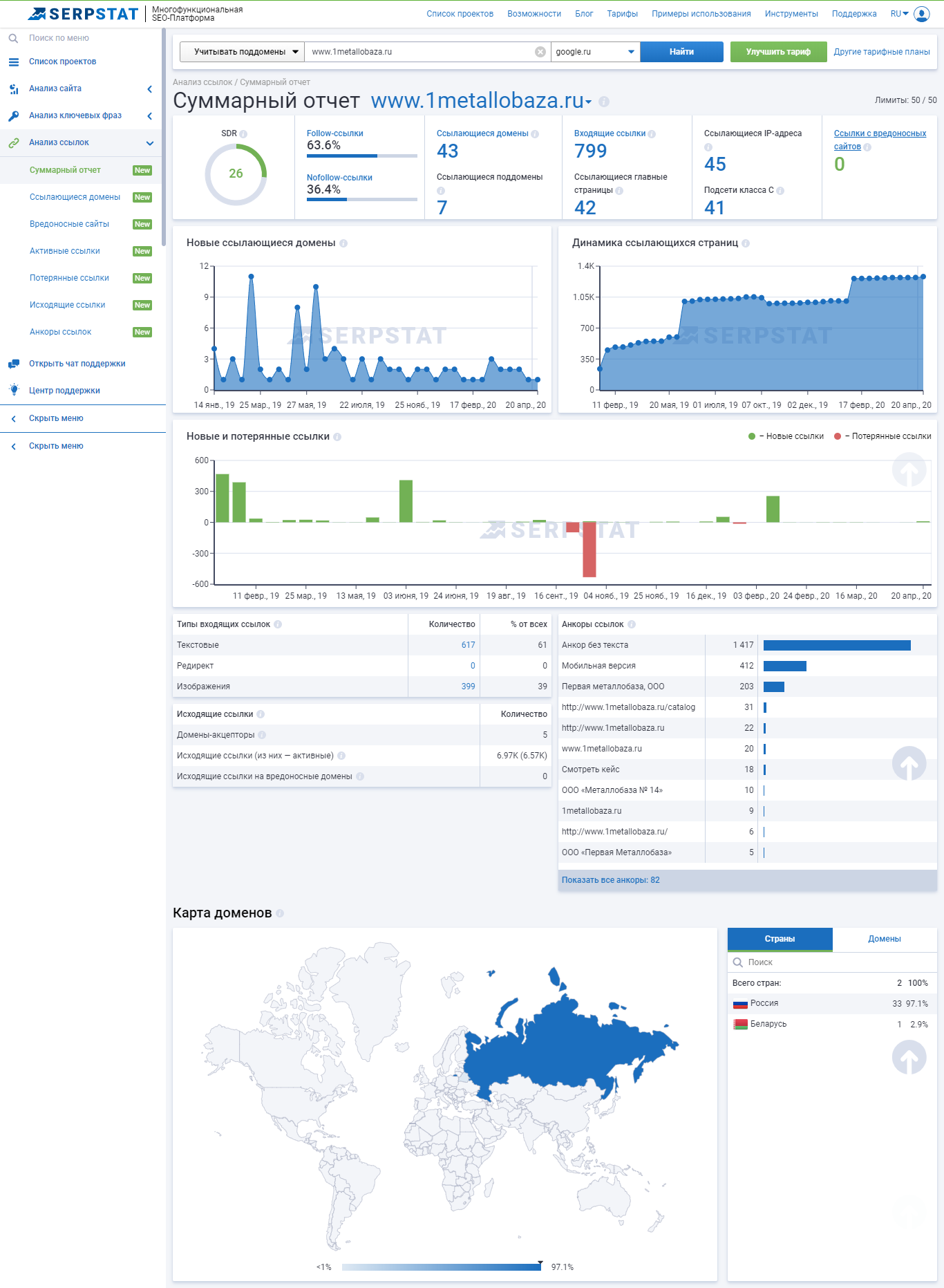944x1288 pixels.
Task: Toggle Новые ссылки legend series
Action: (x=786, y=436)
